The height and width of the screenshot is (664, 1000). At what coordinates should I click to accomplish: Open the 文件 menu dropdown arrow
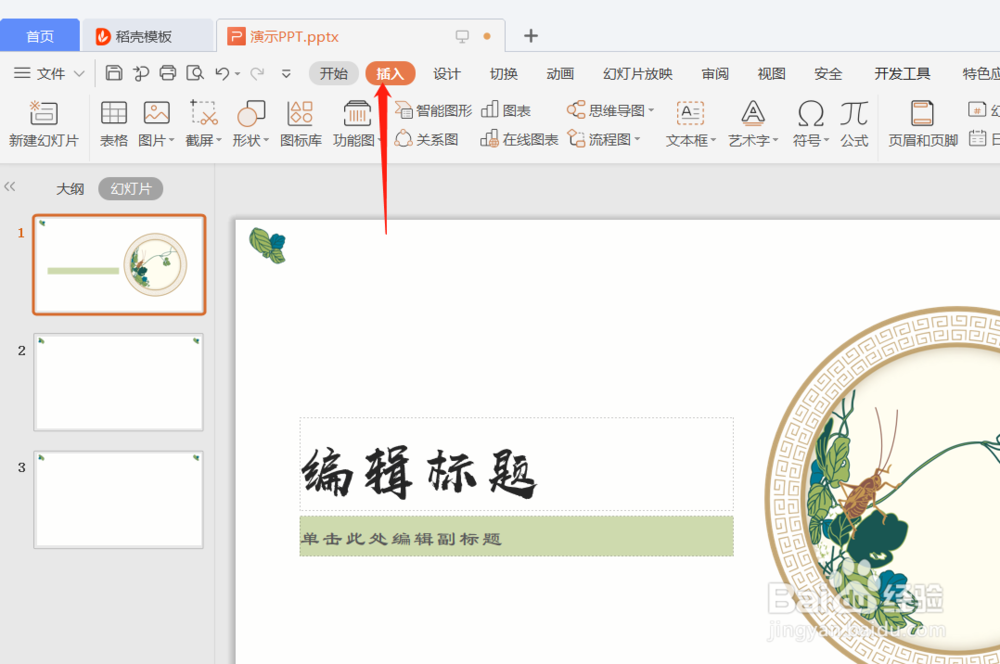click(x=79, y=73)
